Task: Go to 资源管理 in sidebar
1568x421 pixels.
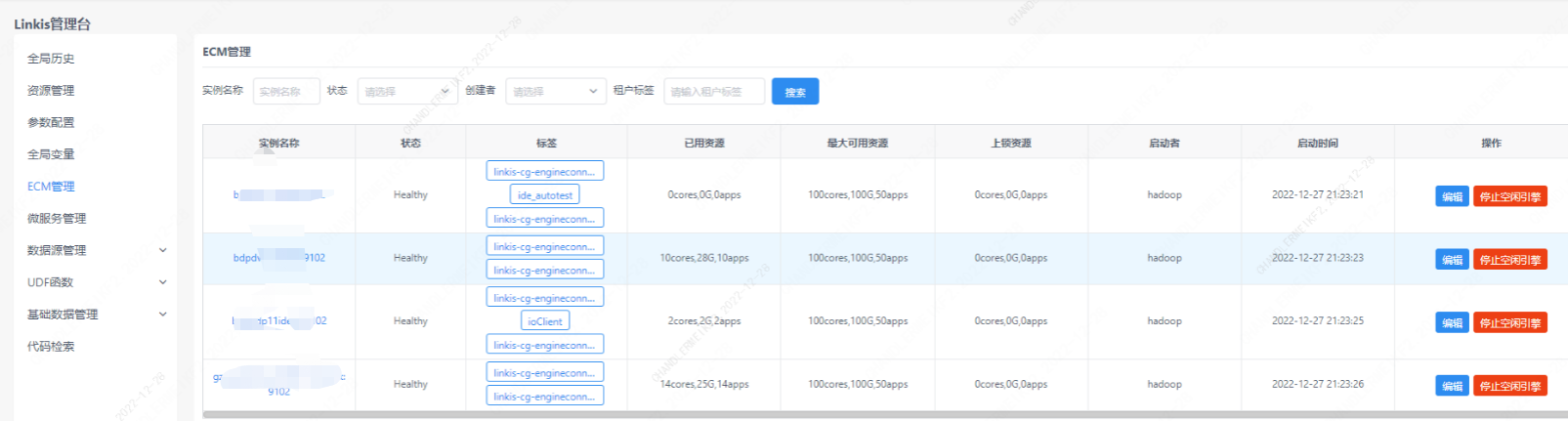Action: [x=51, y=91]
